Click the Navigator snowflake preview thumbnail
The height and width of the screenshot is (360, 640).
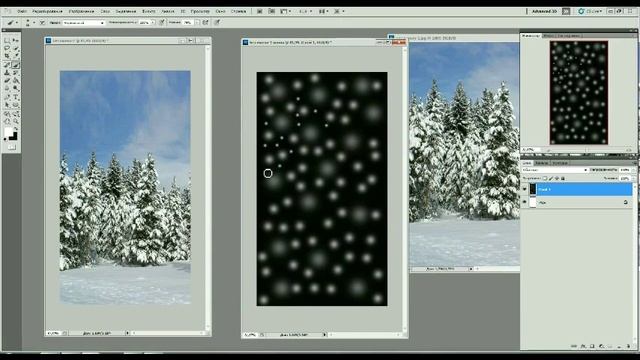pos(579,92)
